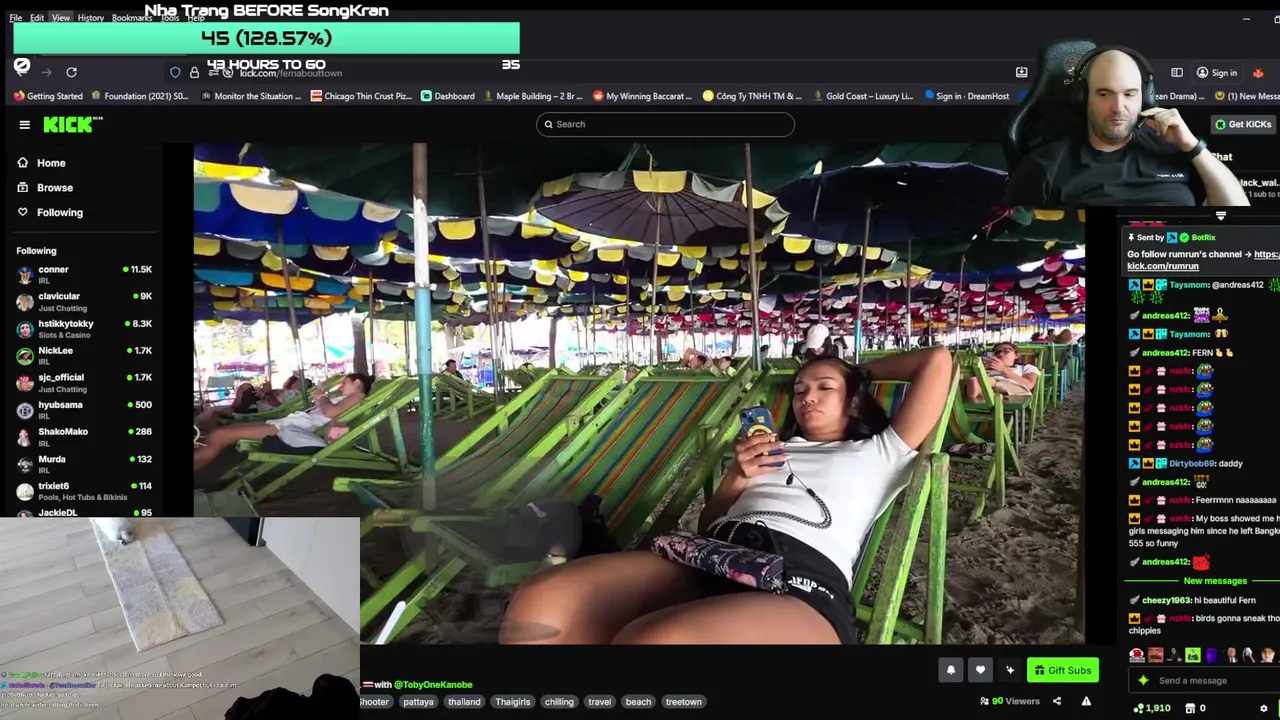Open clavicular channel in Following list

click(84, 301)
